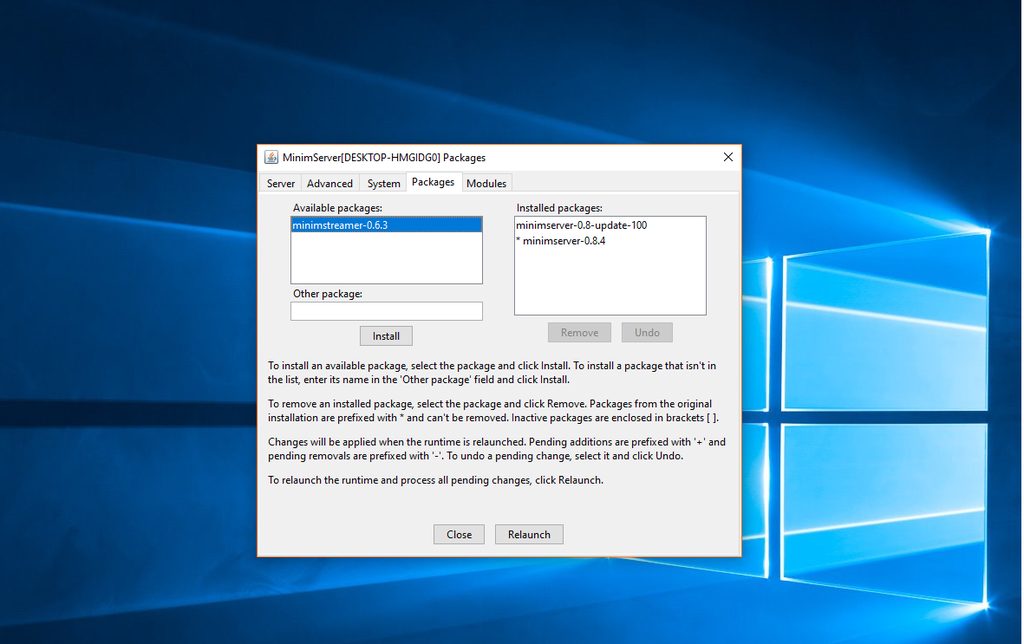Click the MinimServer window title text
The width and height of the screenshot is (1024, 644).
pos(384,157)
